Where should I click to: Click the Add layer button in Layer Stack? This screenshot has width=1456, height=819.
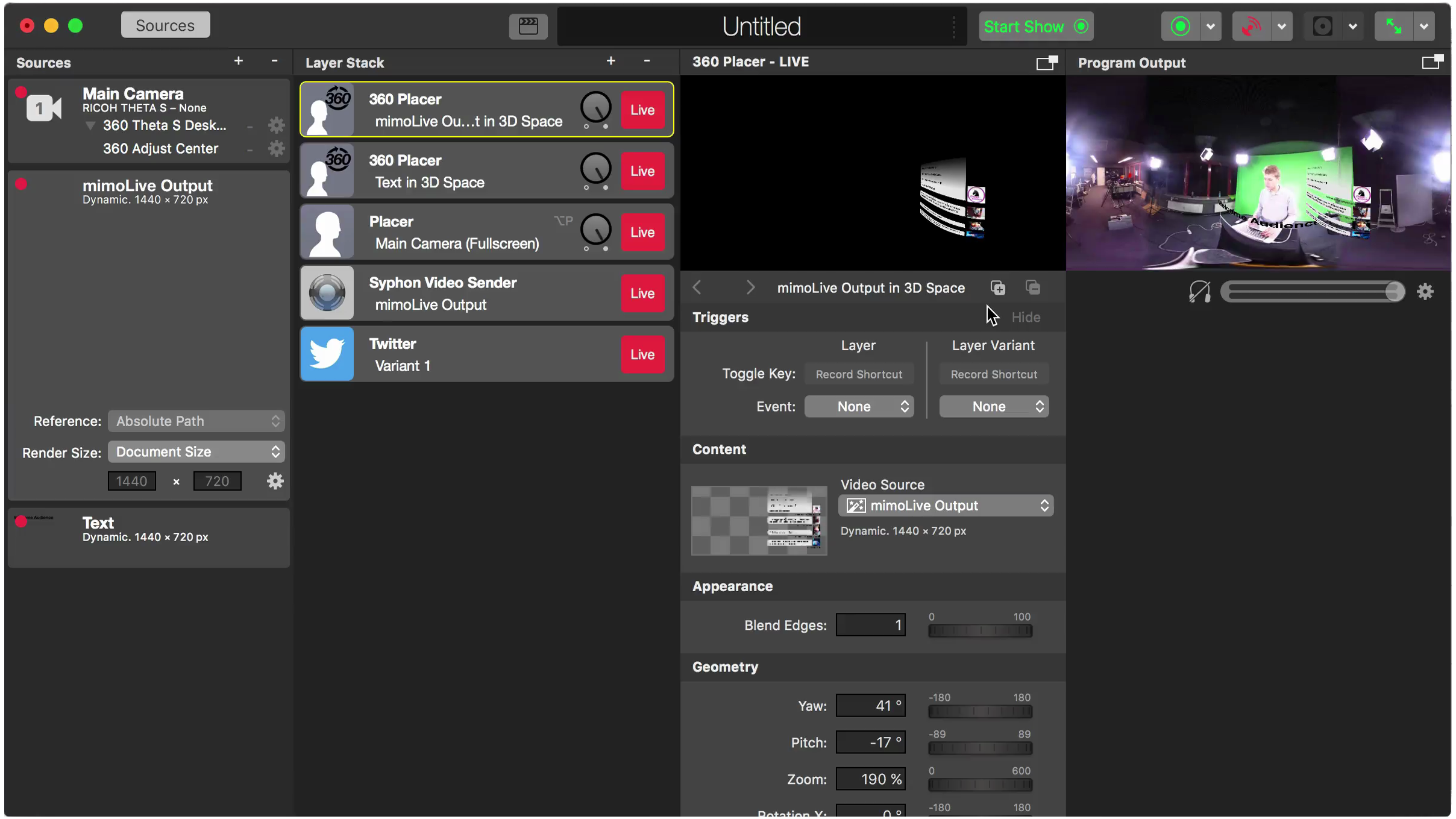[x=611, y=62]
